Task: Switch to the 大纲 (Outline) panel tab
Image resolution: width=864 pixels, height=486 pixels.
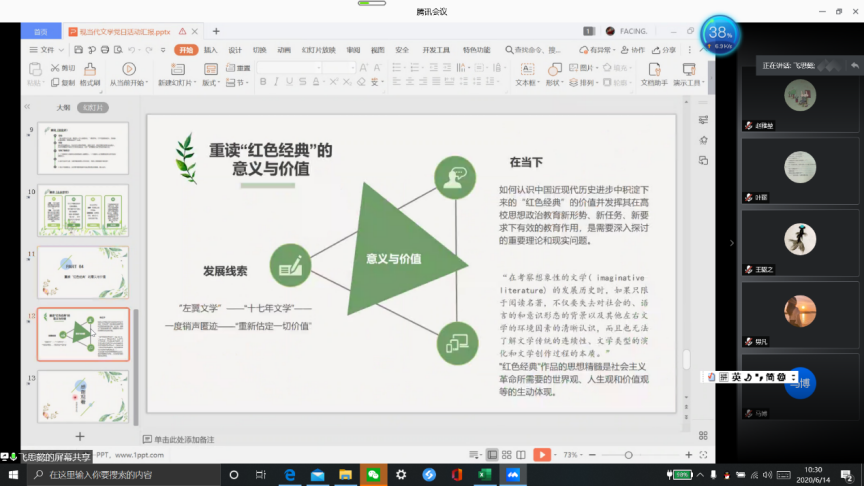Action: click(x=63, y=107)
